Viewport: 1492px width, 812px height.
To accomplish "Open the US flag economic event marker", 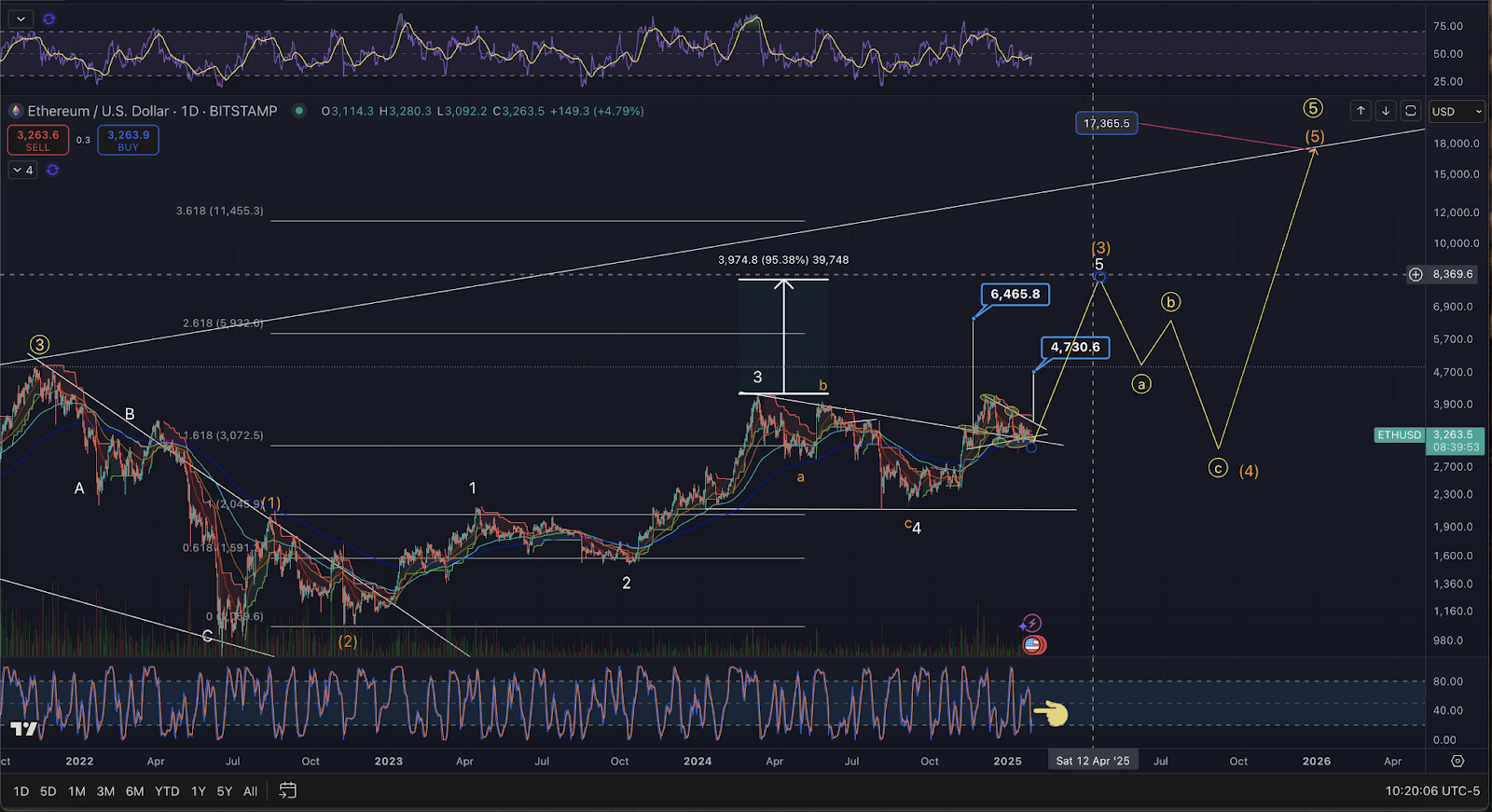I will (1033, 644).
